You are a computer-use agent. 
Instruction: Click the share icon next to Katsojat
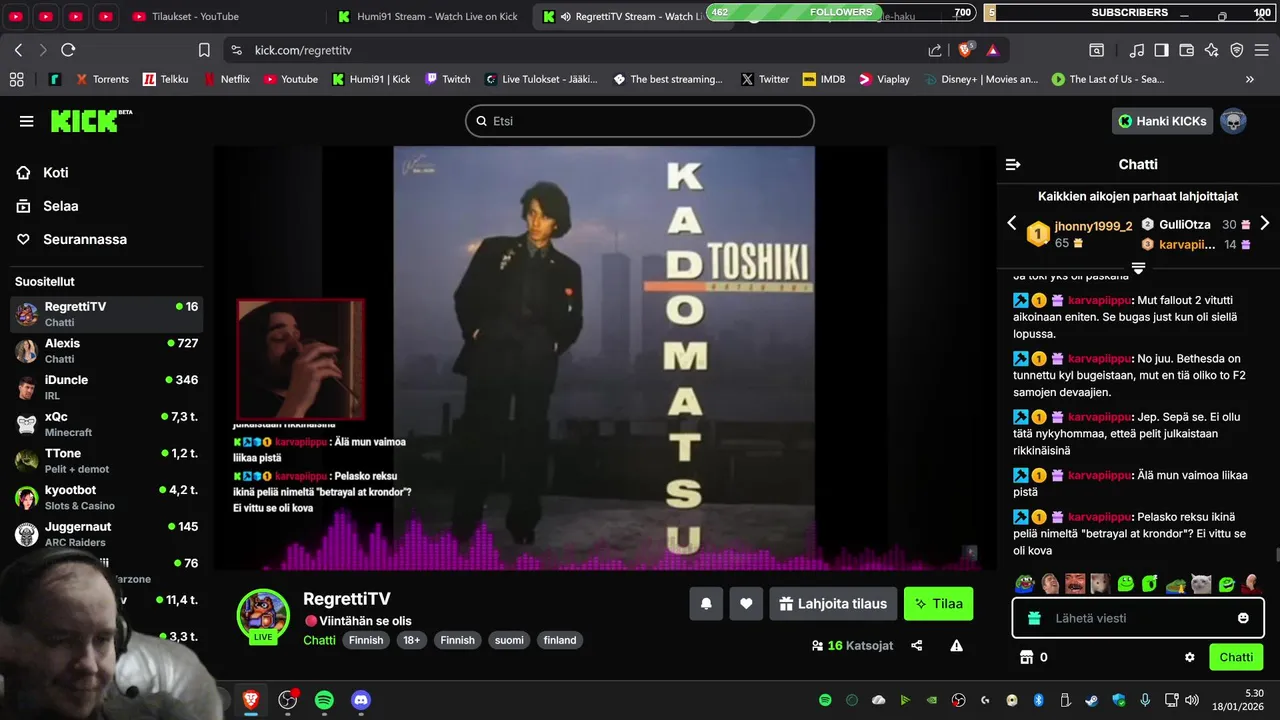(x=917, y=646)
